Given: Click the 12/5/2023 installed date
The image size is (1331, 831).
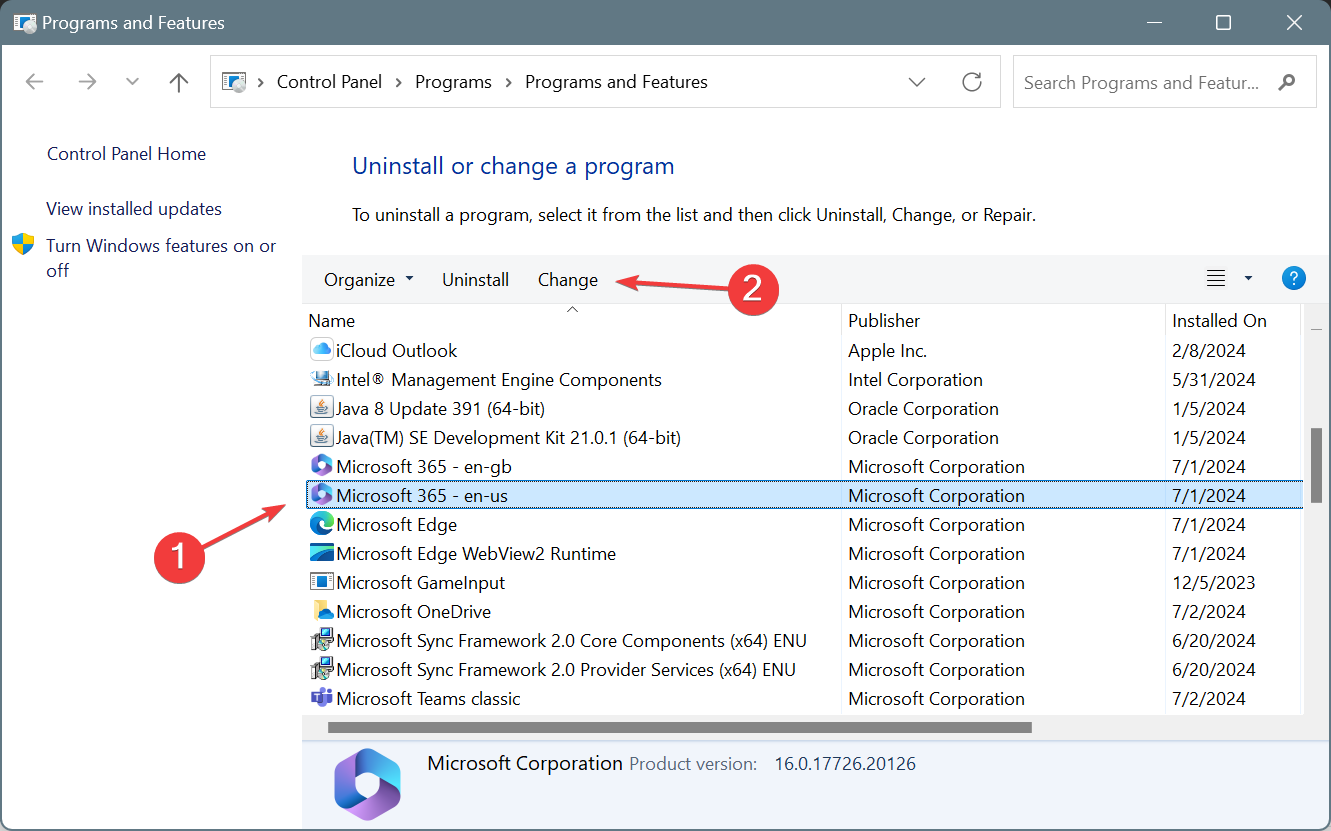Looking at the screenshot, I should click(1214, 583).
